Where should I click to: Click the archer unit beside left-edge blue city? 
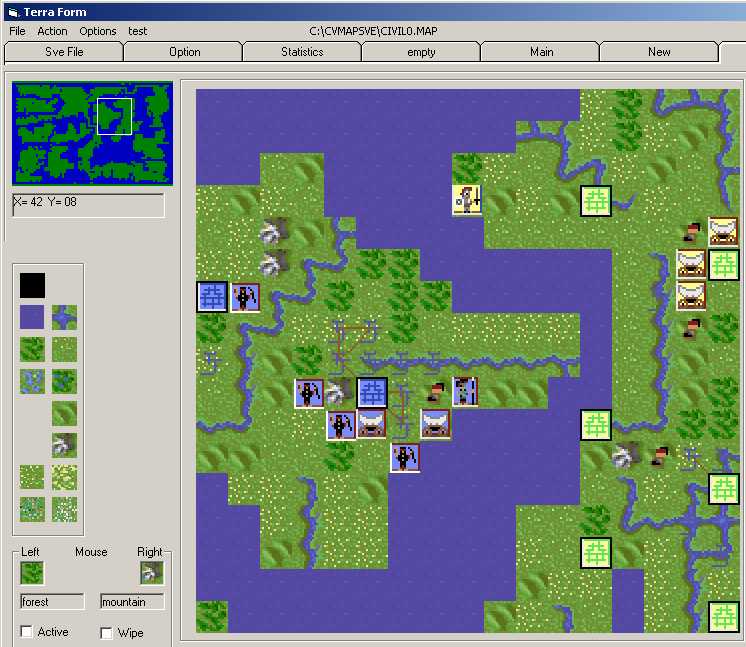tap(245, 297)
